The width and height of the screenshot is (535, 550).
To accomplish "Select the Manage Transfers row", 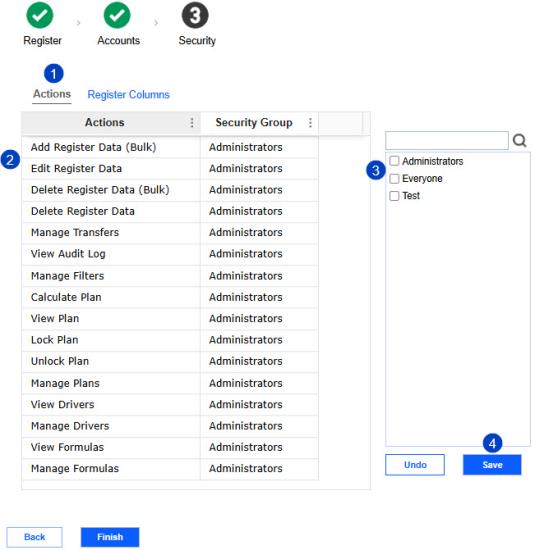I will [x=170, y=233].
